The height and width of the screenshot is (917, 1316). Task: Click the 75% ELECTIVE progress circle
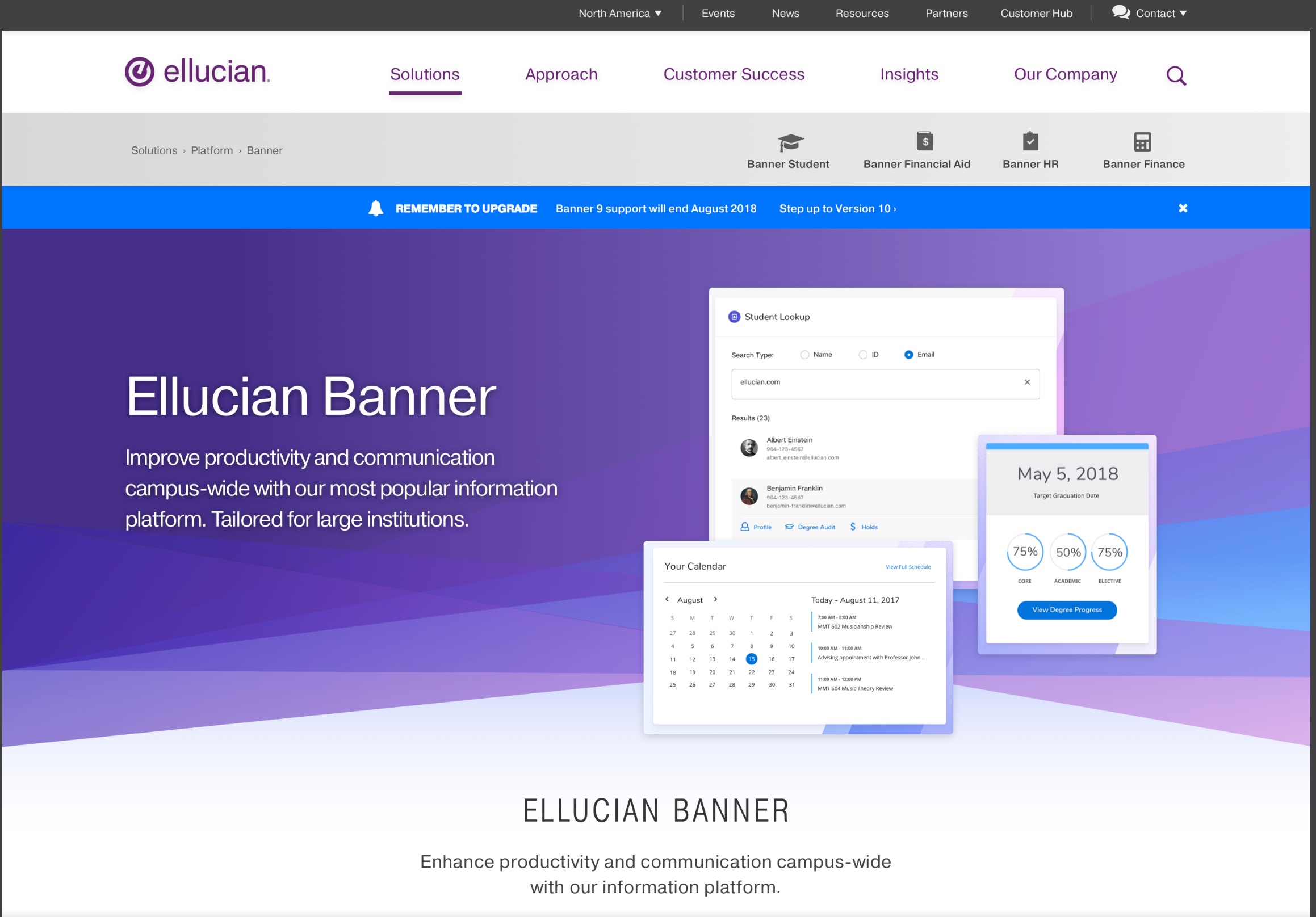pos(1109,552)
